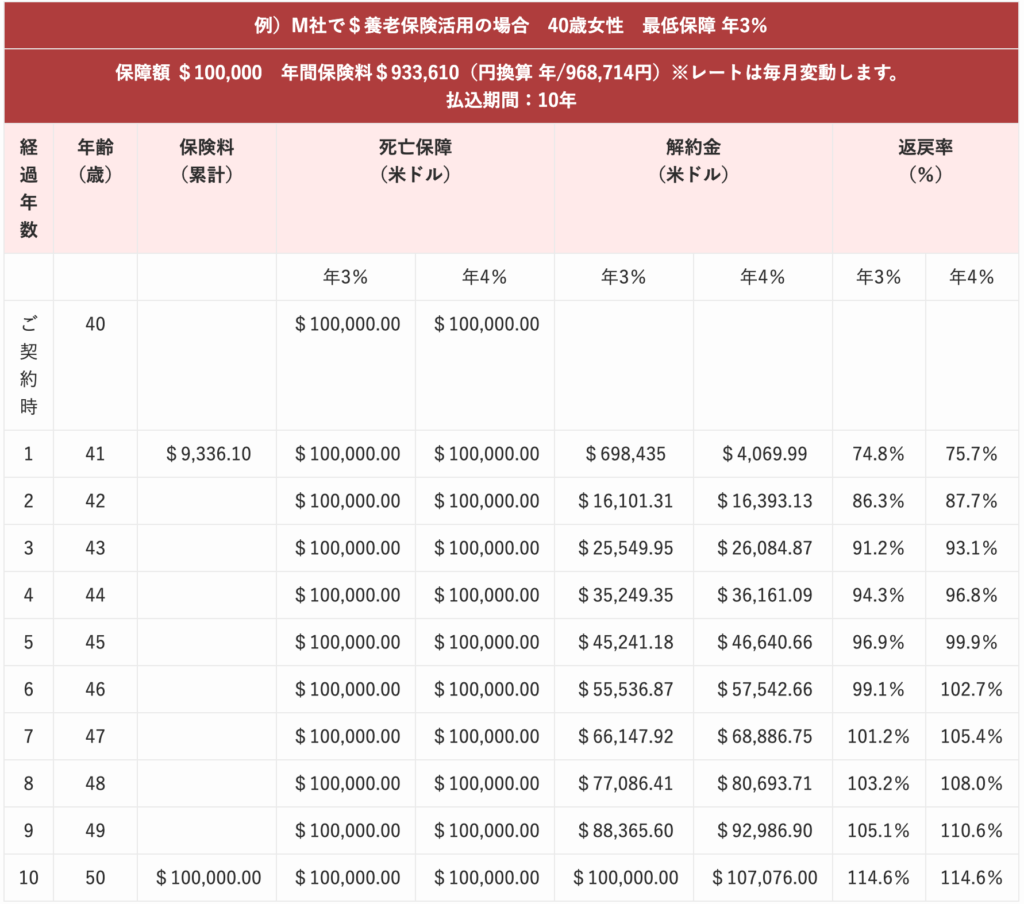Click surrender value '$ 80,693.71'
Image resolution: width=1024 pixels, height=904 pixels.
(764, 783)
